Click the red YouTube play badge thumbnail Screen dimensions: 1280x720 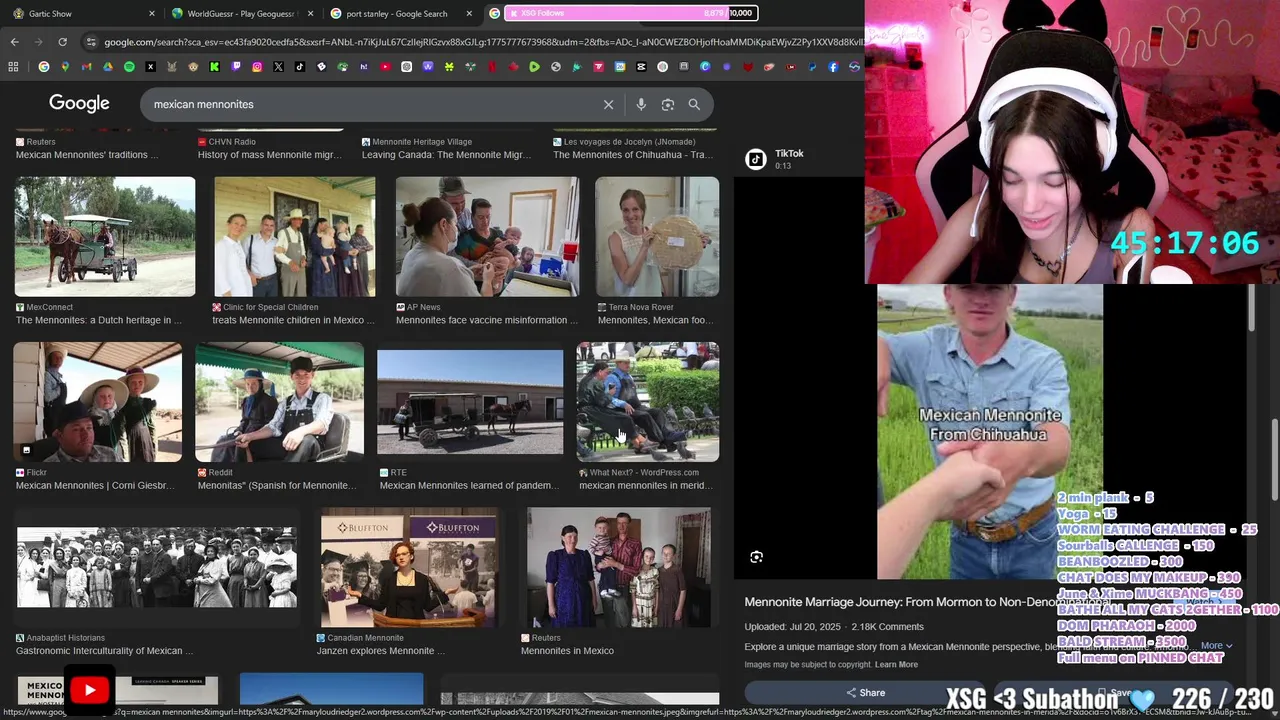coord(89,690)
